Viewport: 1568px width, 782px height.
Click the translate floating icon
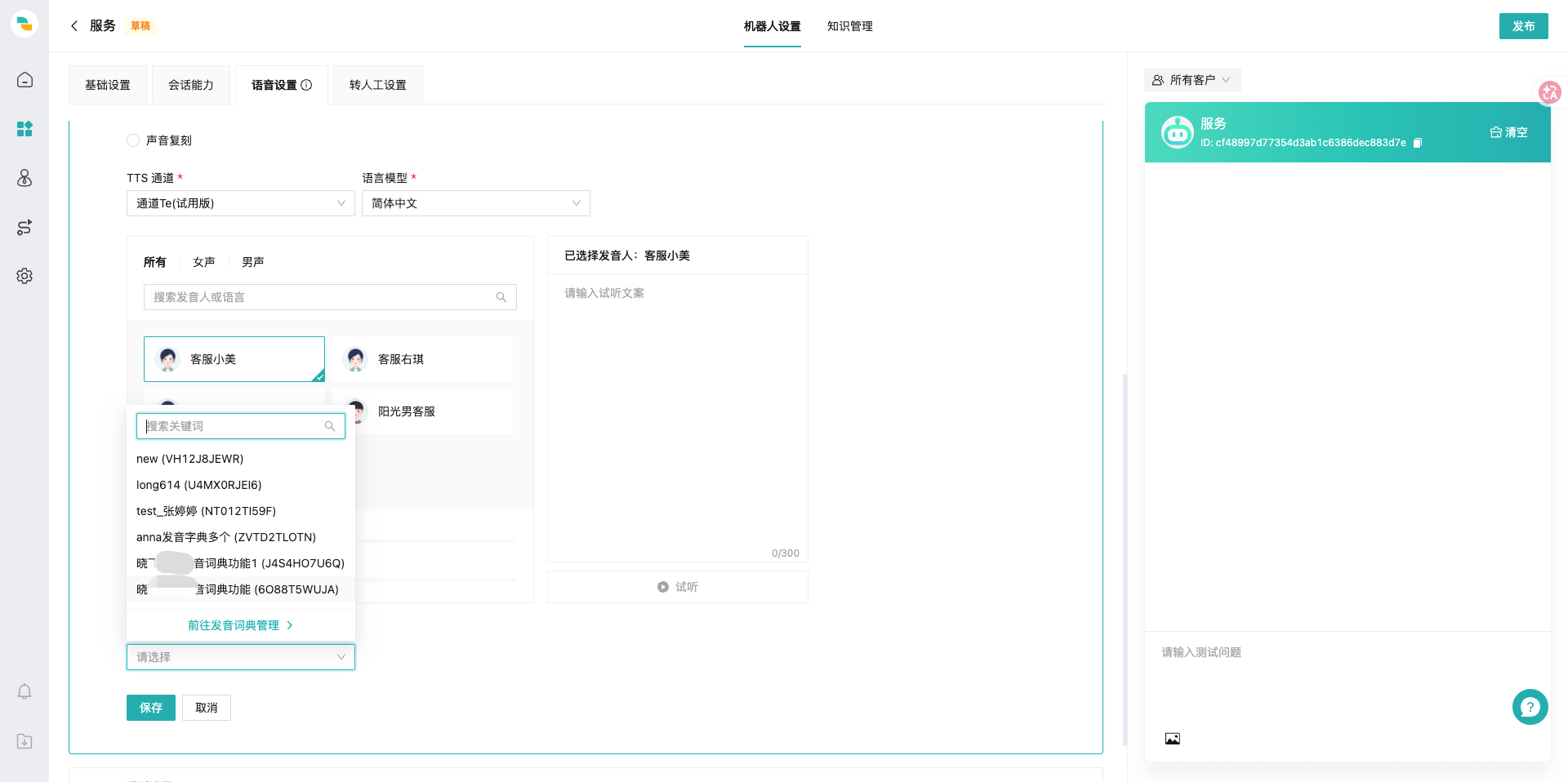(x=1550, y=92)
